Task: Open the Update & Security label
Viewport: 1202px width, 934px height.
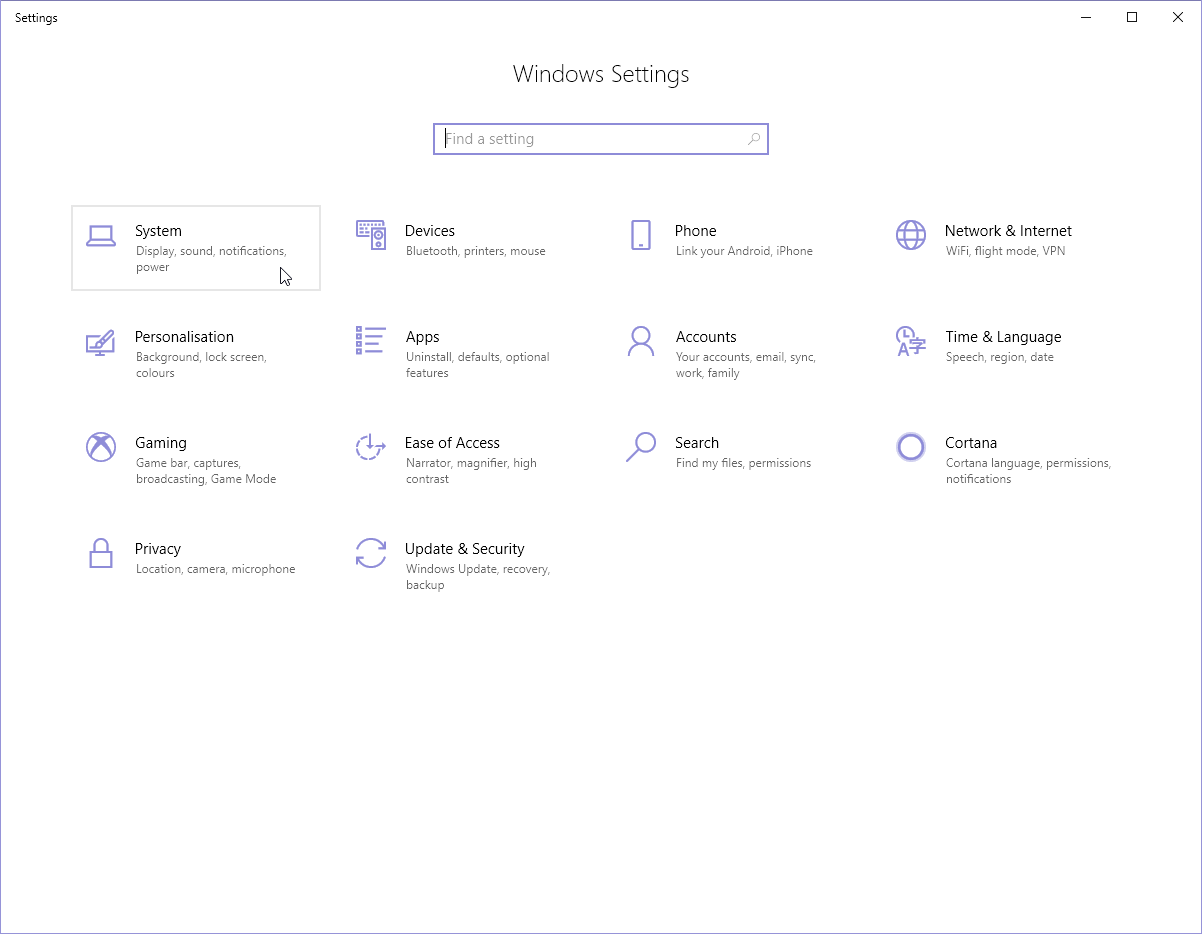Action: coord(464,549)
